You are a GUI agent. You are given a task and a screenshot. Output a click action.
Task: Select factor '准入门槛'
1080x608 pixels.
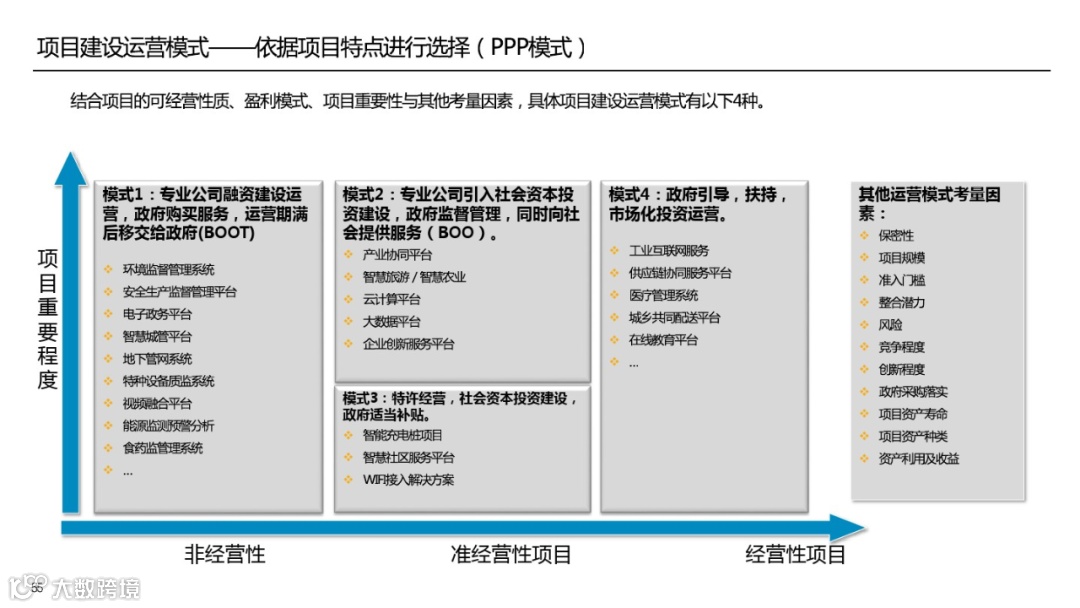(901, 280)
